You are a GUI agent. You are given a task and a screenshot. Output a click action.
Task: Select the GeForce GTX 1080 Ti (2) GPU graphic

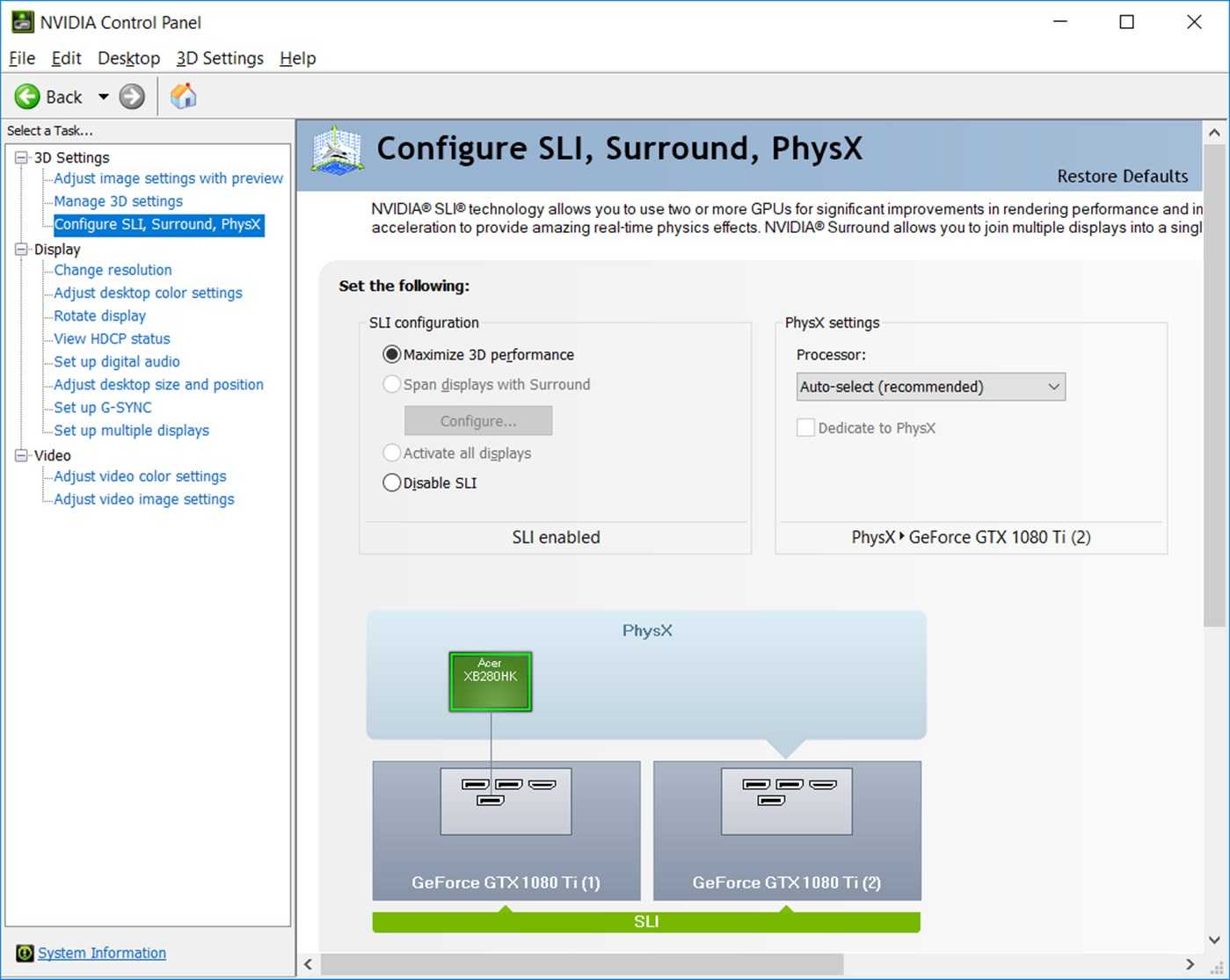(x=786, y=831)
